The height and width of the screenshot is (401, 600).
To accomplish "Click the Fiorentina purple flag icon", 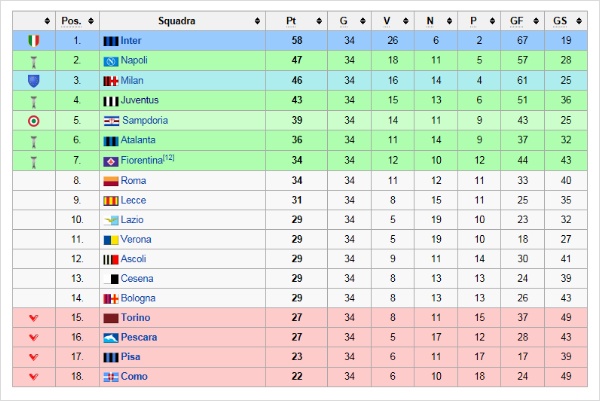I will pos(111,161).
